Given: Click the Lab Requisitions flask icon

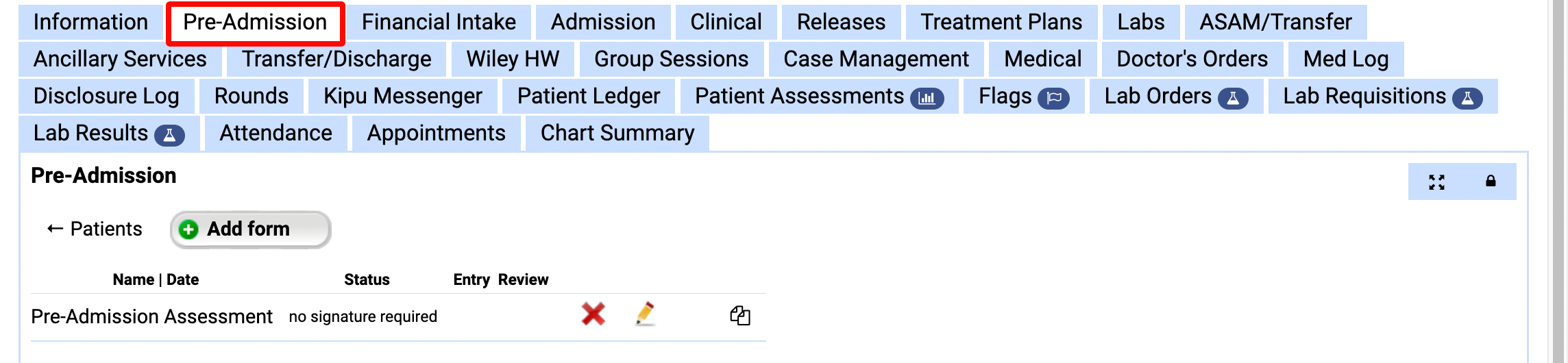Looking at the screenshot, I should coord(1467,98).
